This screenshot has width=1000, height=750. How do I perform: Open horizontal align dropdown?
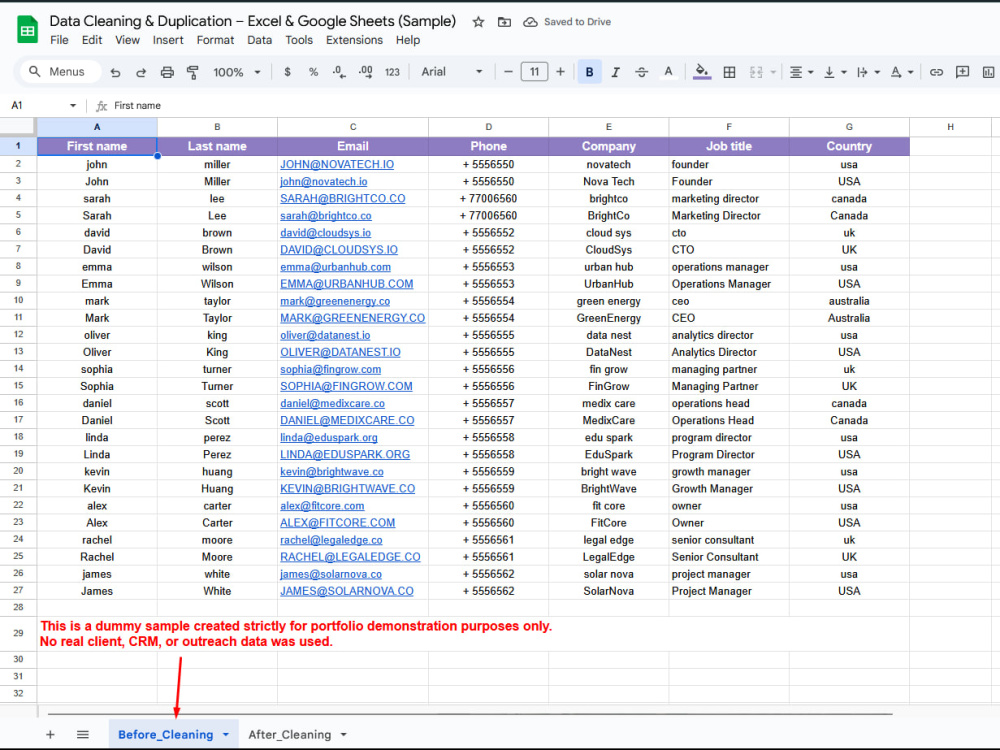pyautogui.click(x=801, y=72)
